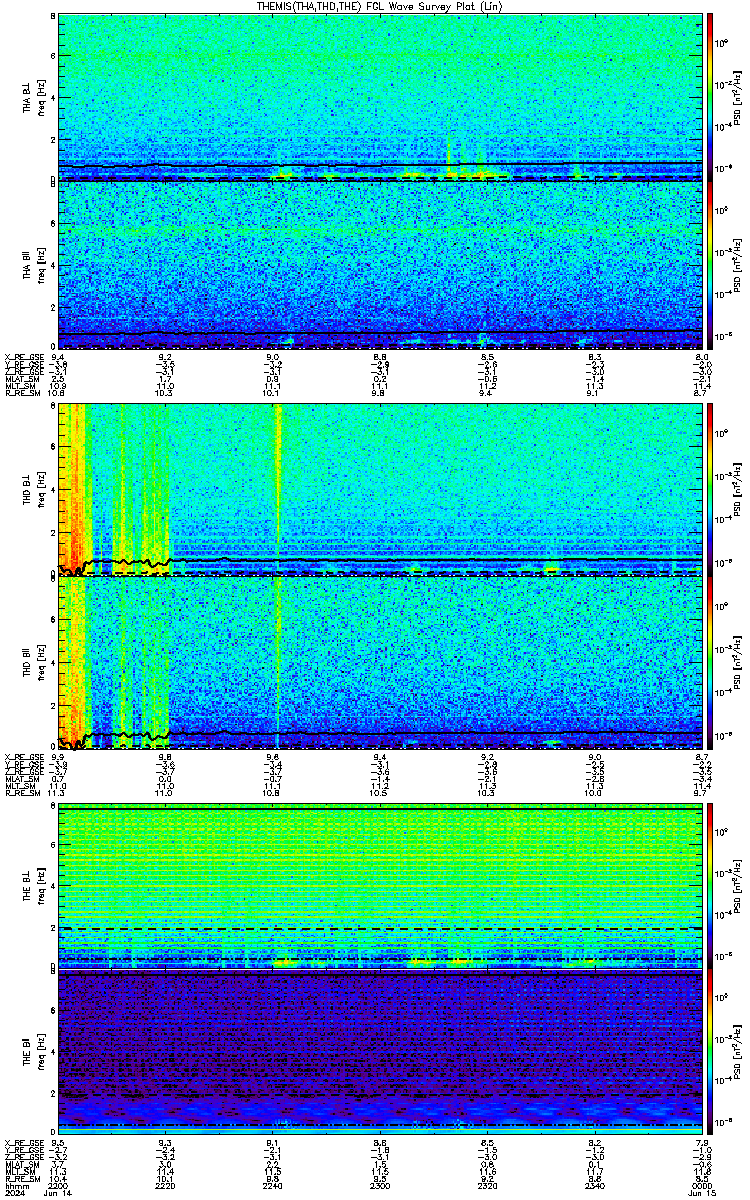Click the THD B-perpendicular PSD color bar
Image resolution: width=750 pixels, height=1200 pixels.
pyautogui.click(x=711, y=489)
